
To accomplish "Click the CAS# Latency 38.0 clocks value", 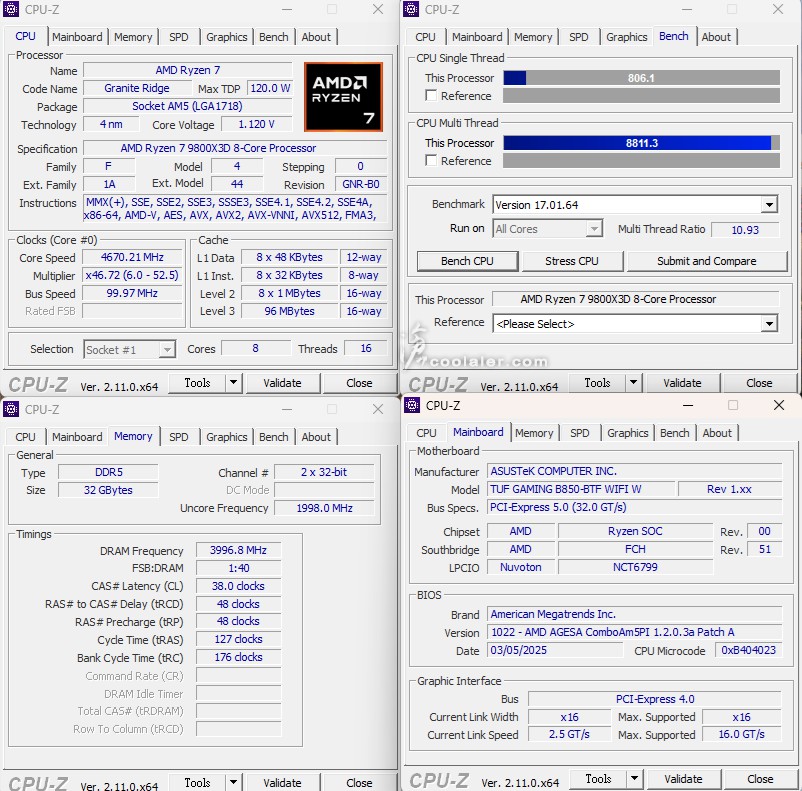I will [238, 586].
